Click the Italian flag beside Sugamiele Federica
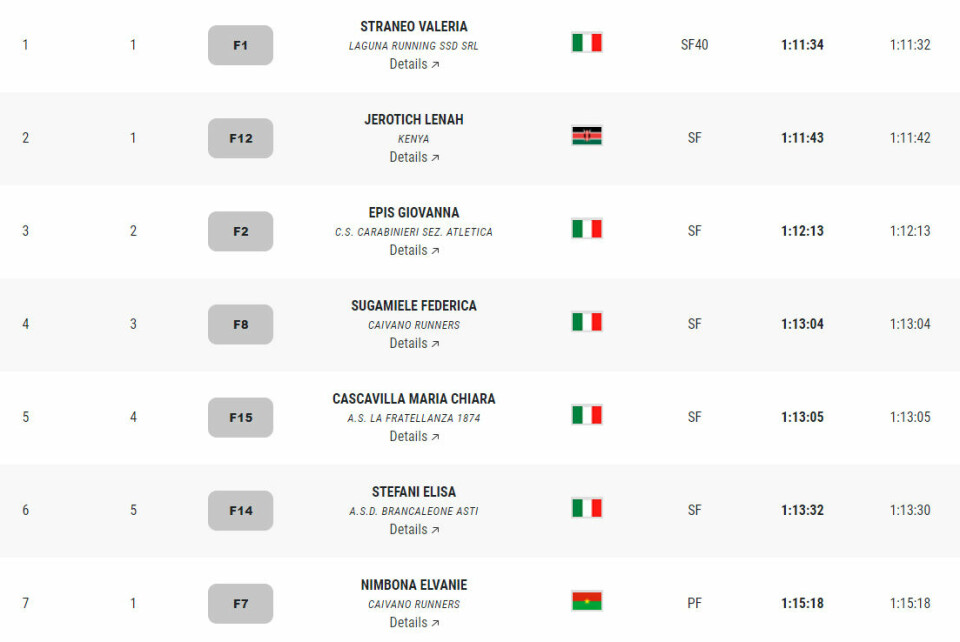Image resolution: width=960 pixels, height=642 pixels. (587, 322)
